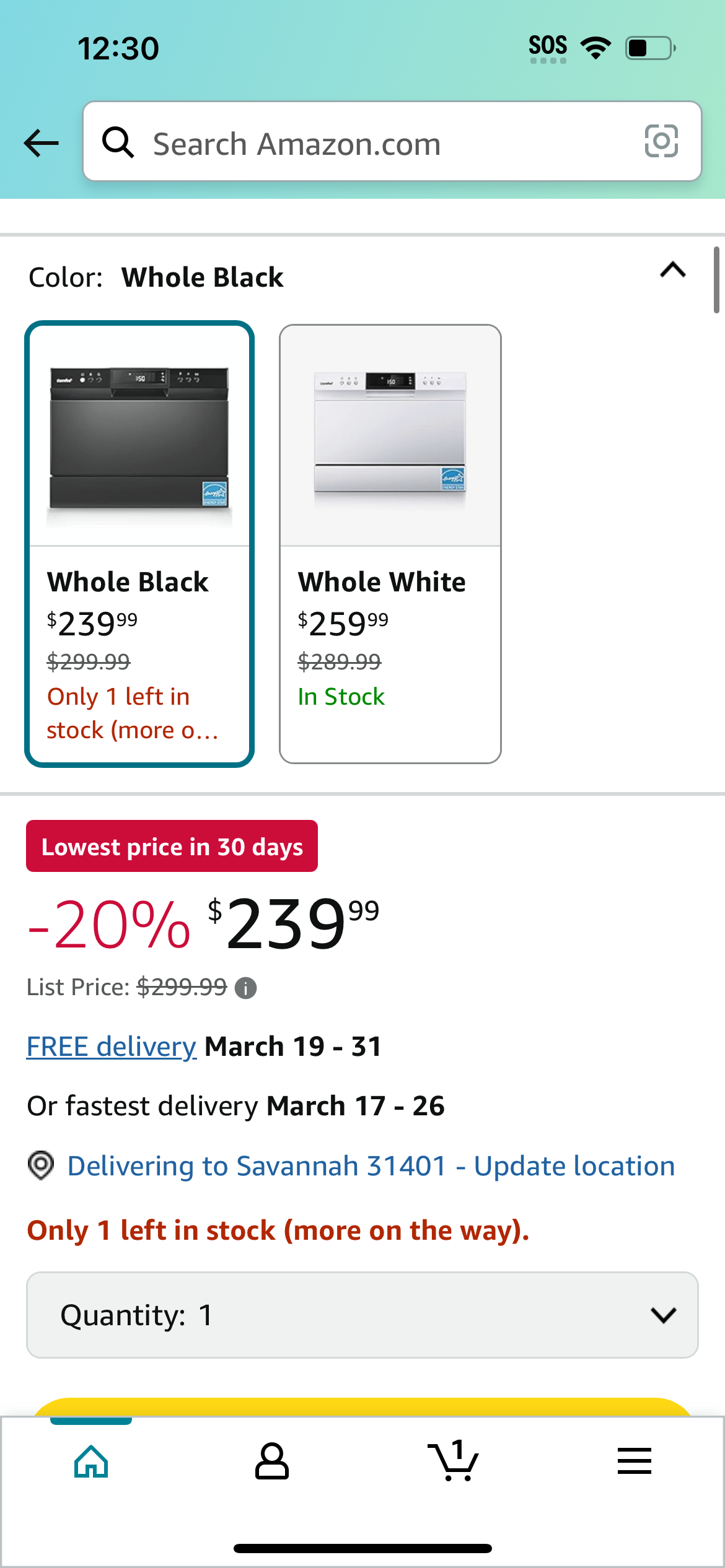Tap the Quantity dropdown arrow
Image resolution: width=725 pixels, height=1568 pixels.
(x=664, y=1315)
